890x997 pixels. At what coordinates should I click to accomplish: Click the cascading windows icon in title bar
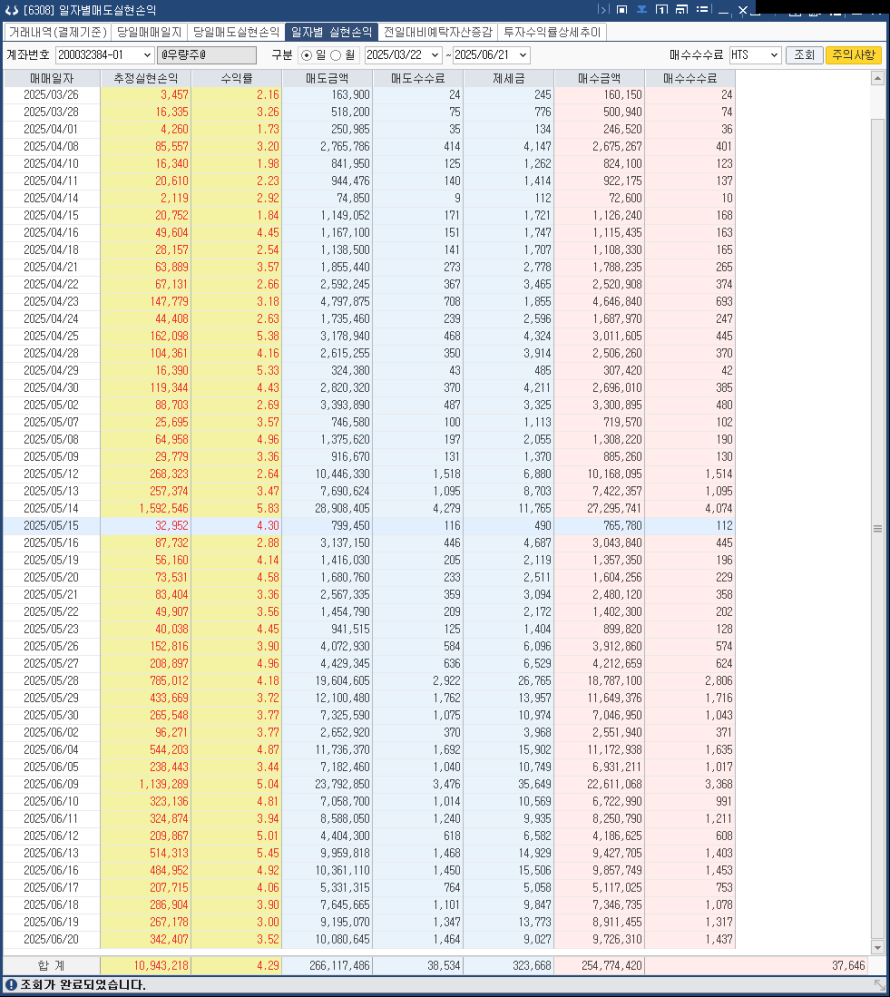click(x=683, y=10)
